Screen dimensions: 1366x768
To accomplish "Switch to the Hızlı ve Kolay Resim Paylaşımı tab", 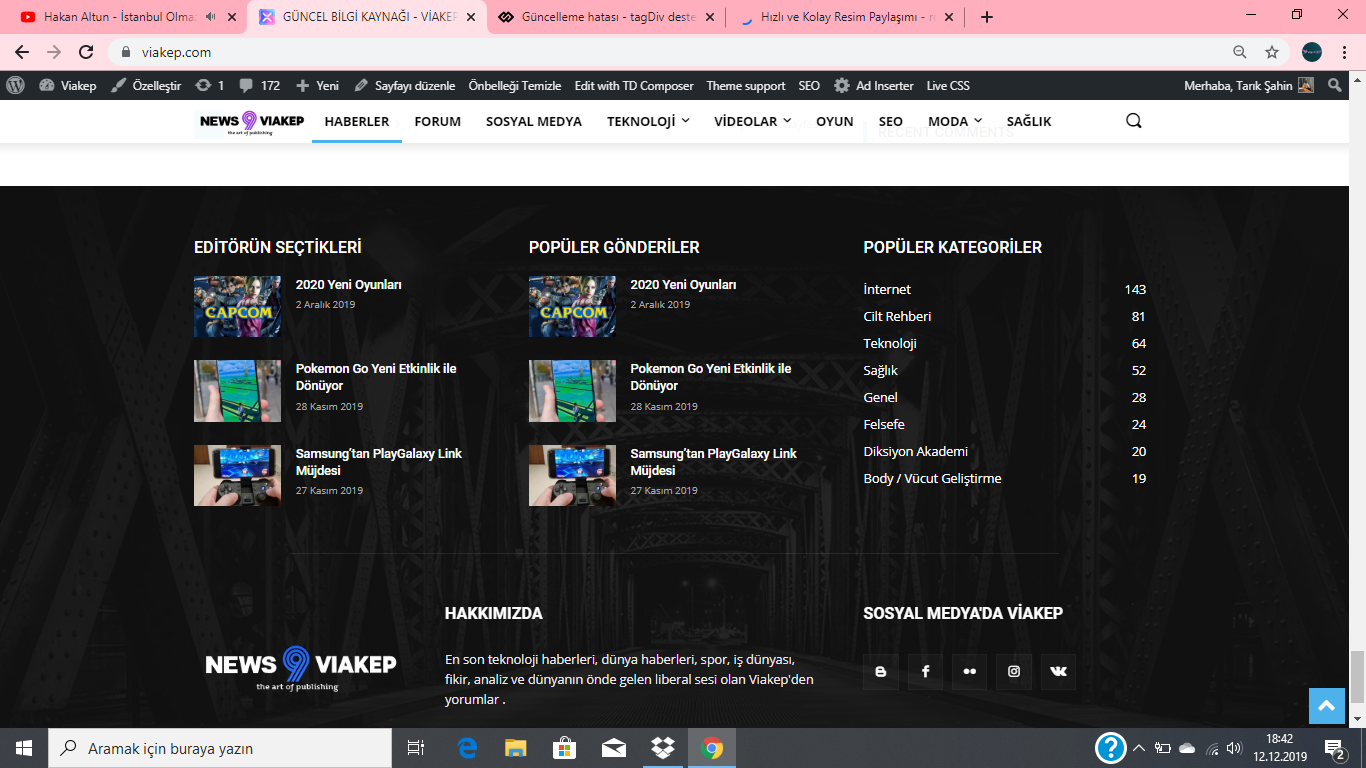I will (x=848, y=17).
